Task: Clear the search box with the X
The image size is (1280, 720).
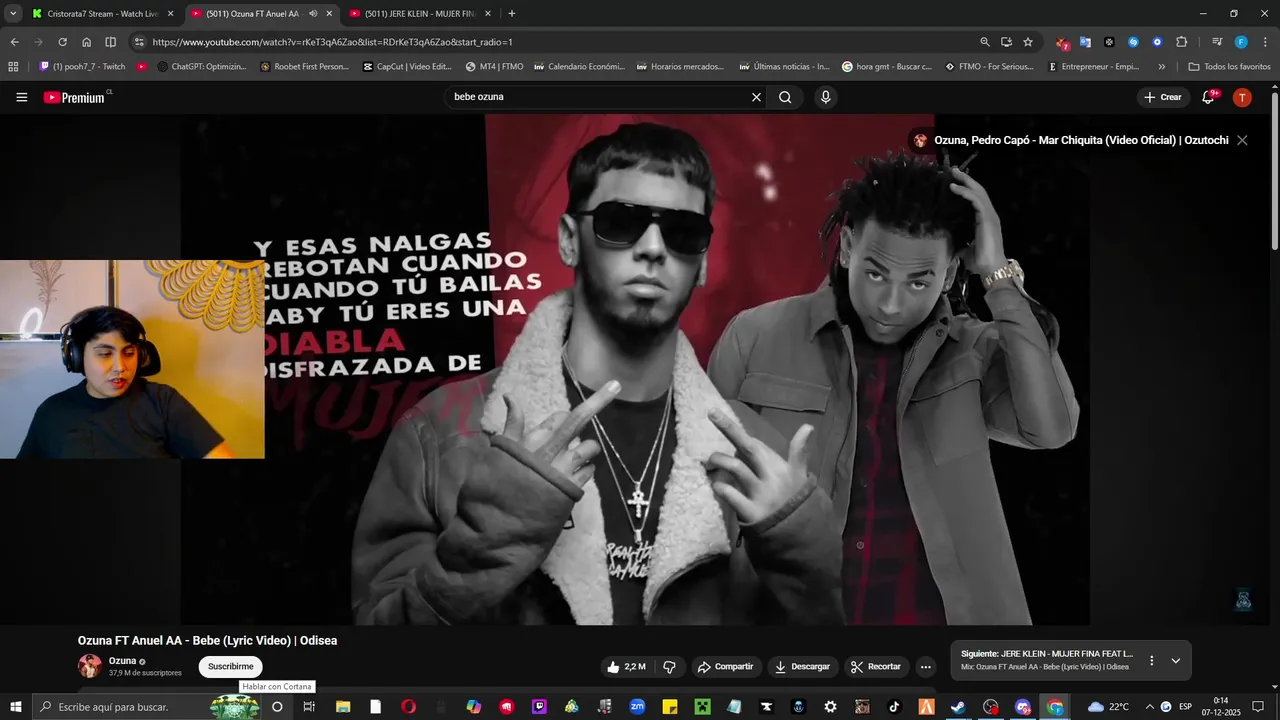Action: [756, 97]
